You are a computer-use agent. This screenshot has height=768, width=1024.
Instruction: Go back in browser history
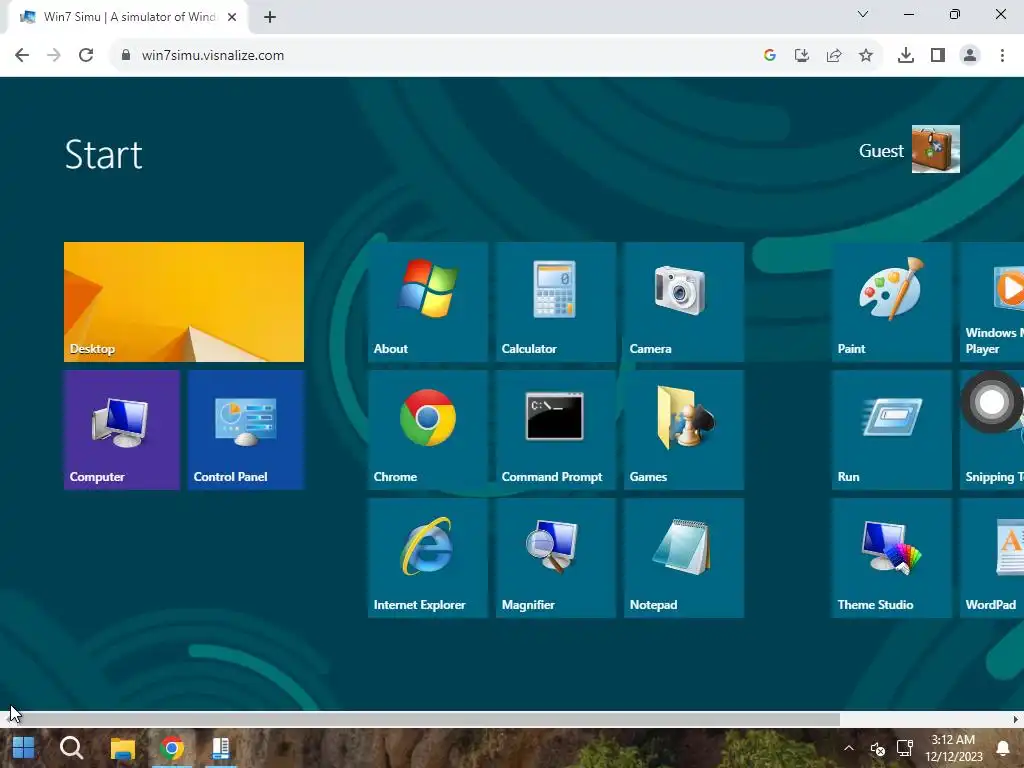(x=22, y=55)
